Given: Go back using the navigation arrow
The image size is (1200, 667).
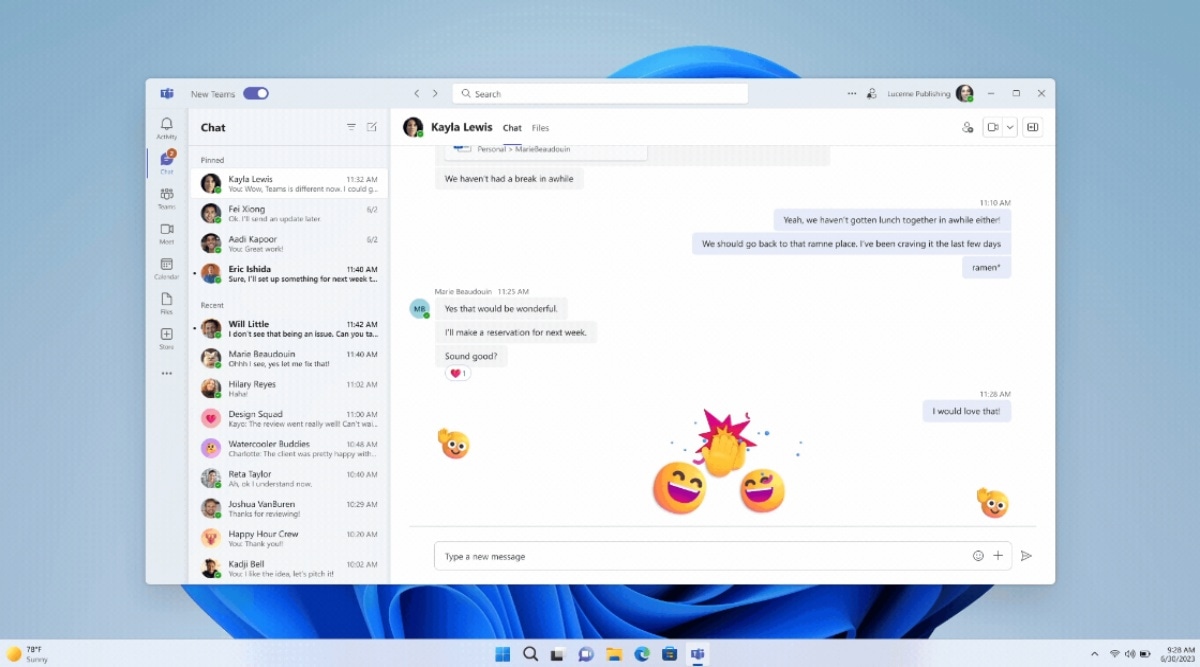Looking at the screenshot, I should point(416,92).
